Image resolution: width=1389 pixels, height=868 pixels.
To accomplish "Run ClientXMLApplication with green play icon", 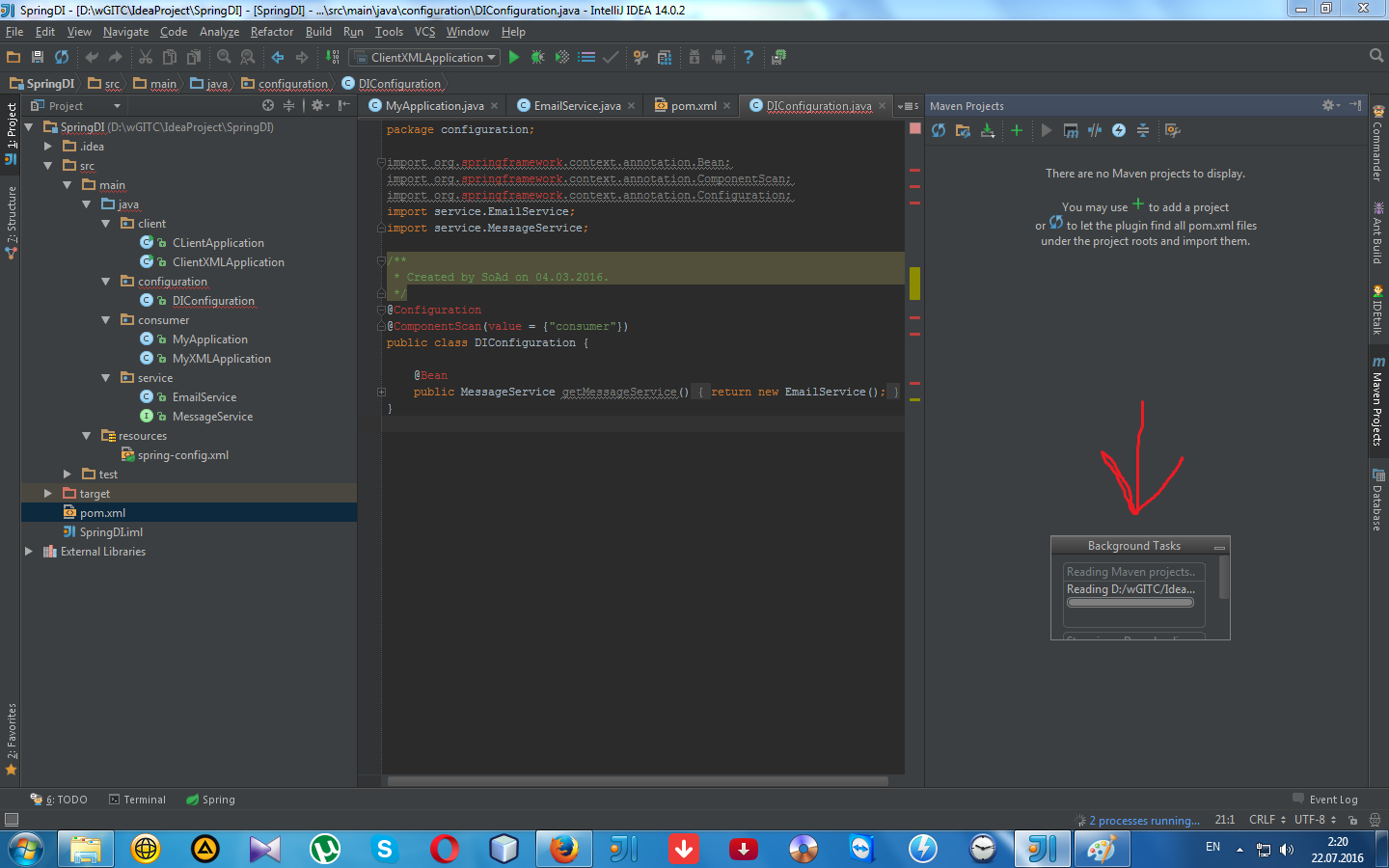I will 514,57.
